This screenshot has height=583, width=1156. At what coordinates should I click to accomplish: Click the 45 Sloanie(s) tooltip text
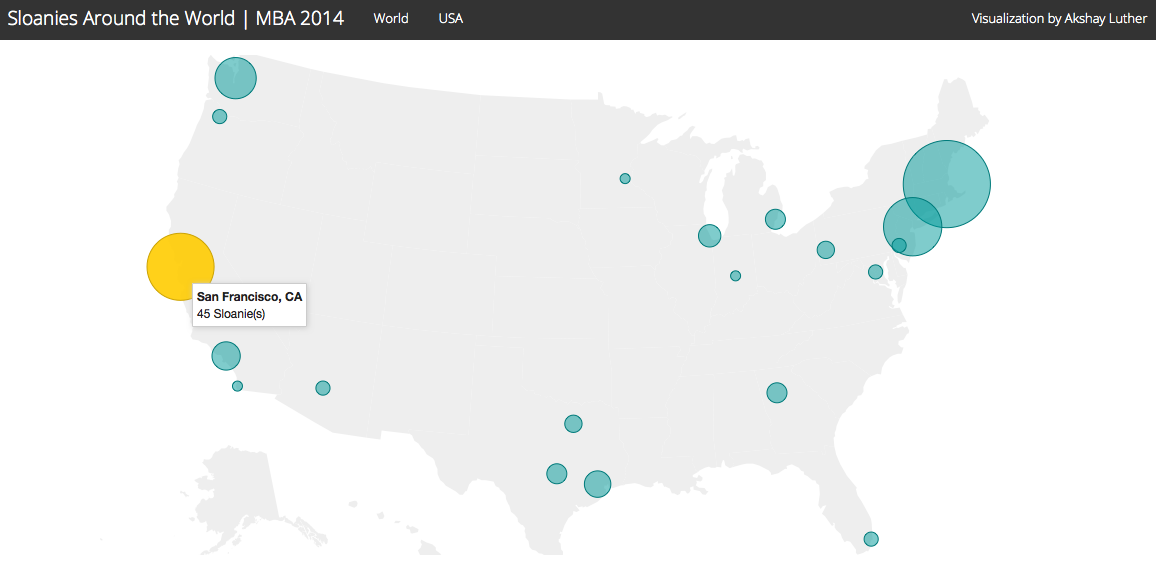[x=231, y=314]
